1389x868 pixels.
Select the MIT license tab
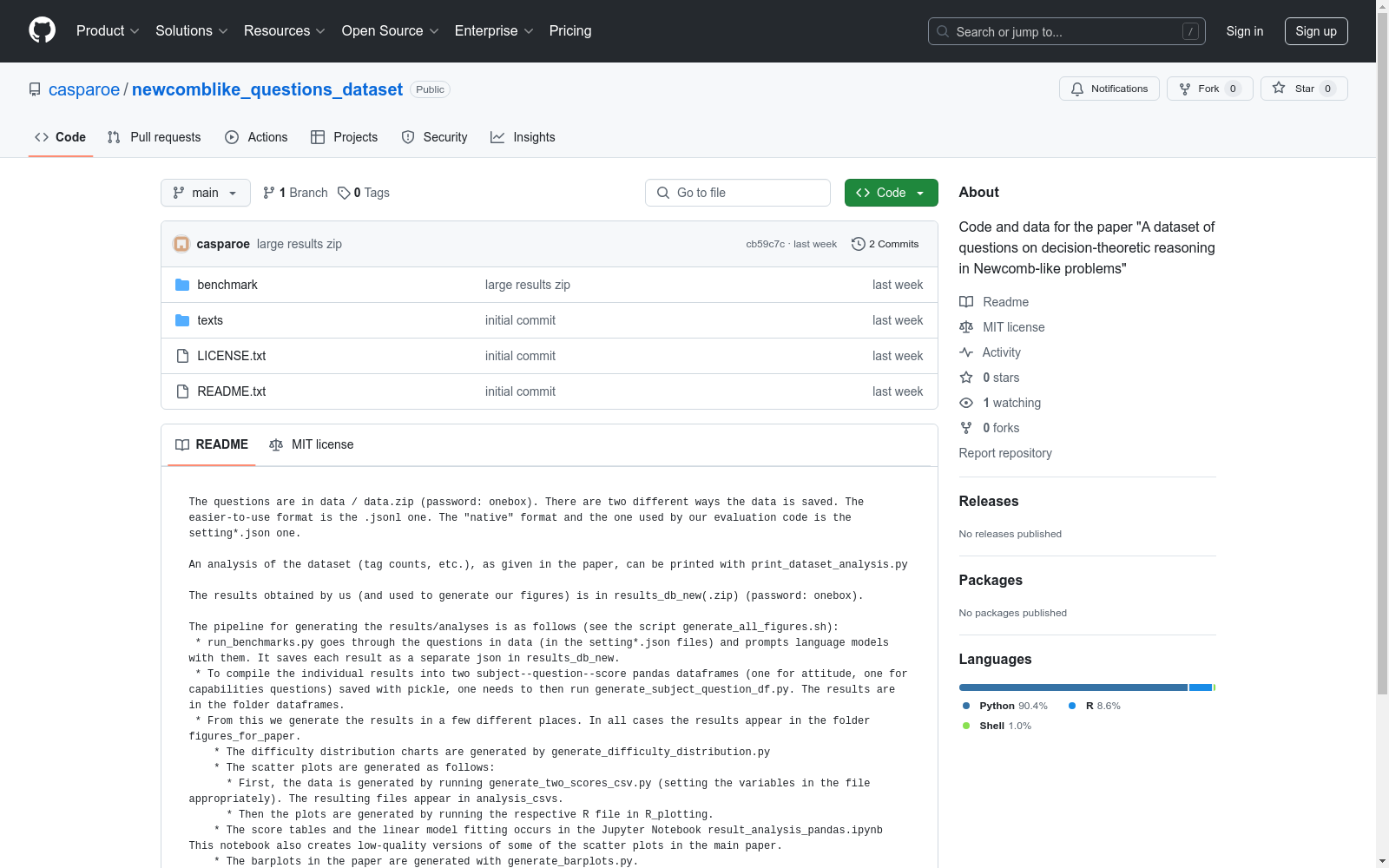coord(312,444)
